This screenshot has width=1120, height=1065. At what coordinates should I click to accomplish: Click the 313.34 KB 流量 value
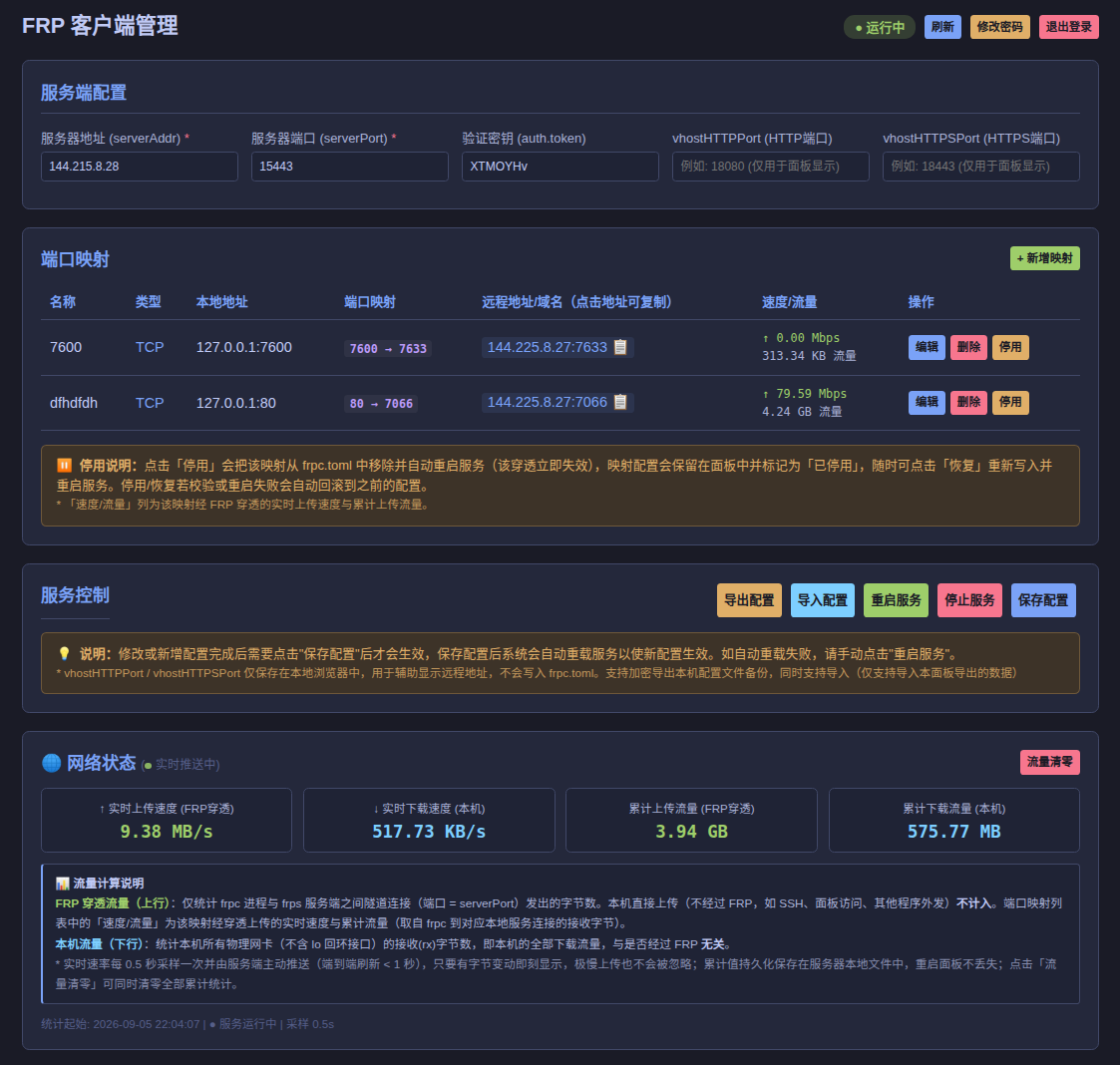tap(809, 356)
